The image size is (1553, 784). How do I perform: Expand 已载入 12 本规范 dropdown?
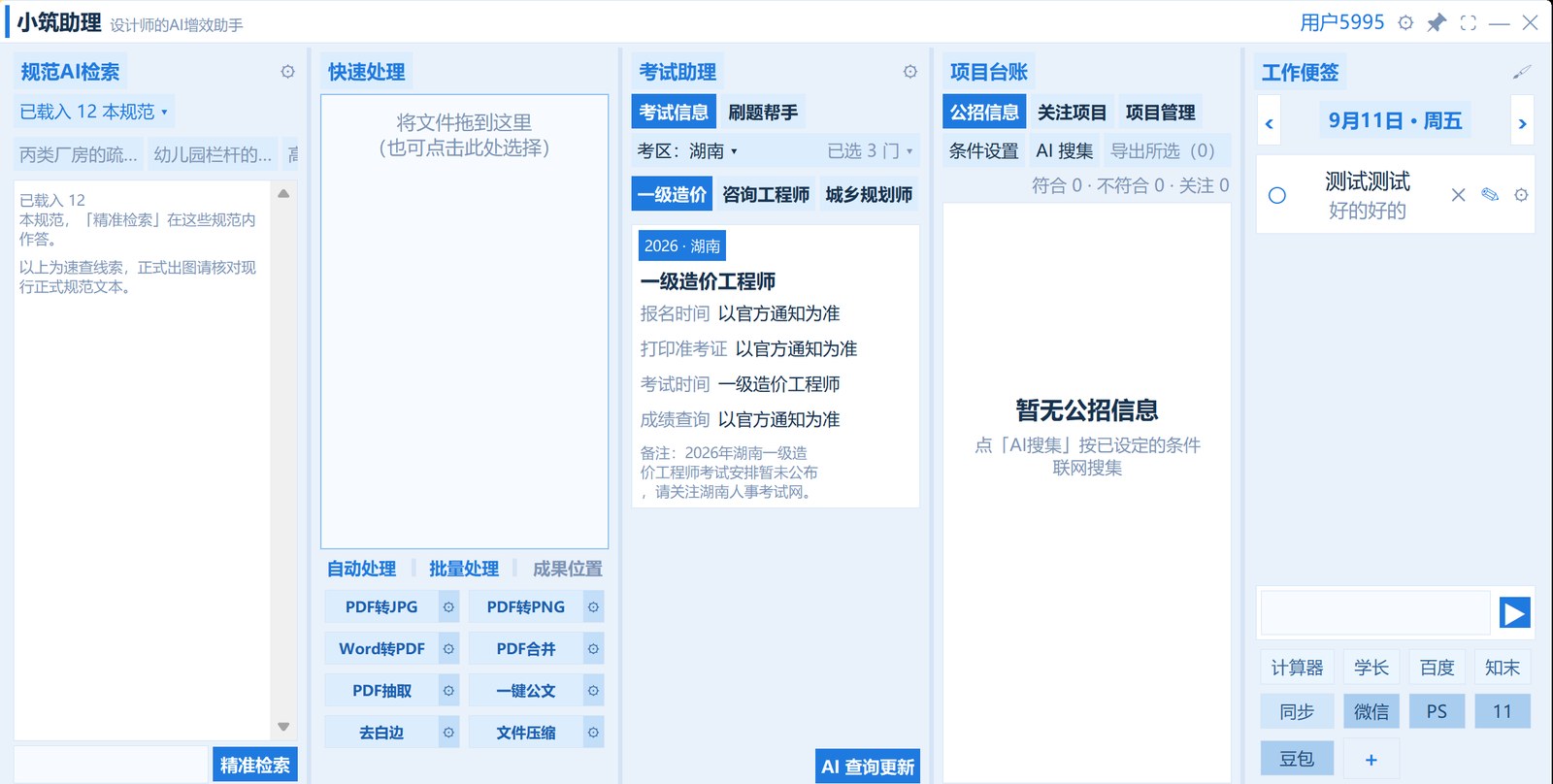93,112
